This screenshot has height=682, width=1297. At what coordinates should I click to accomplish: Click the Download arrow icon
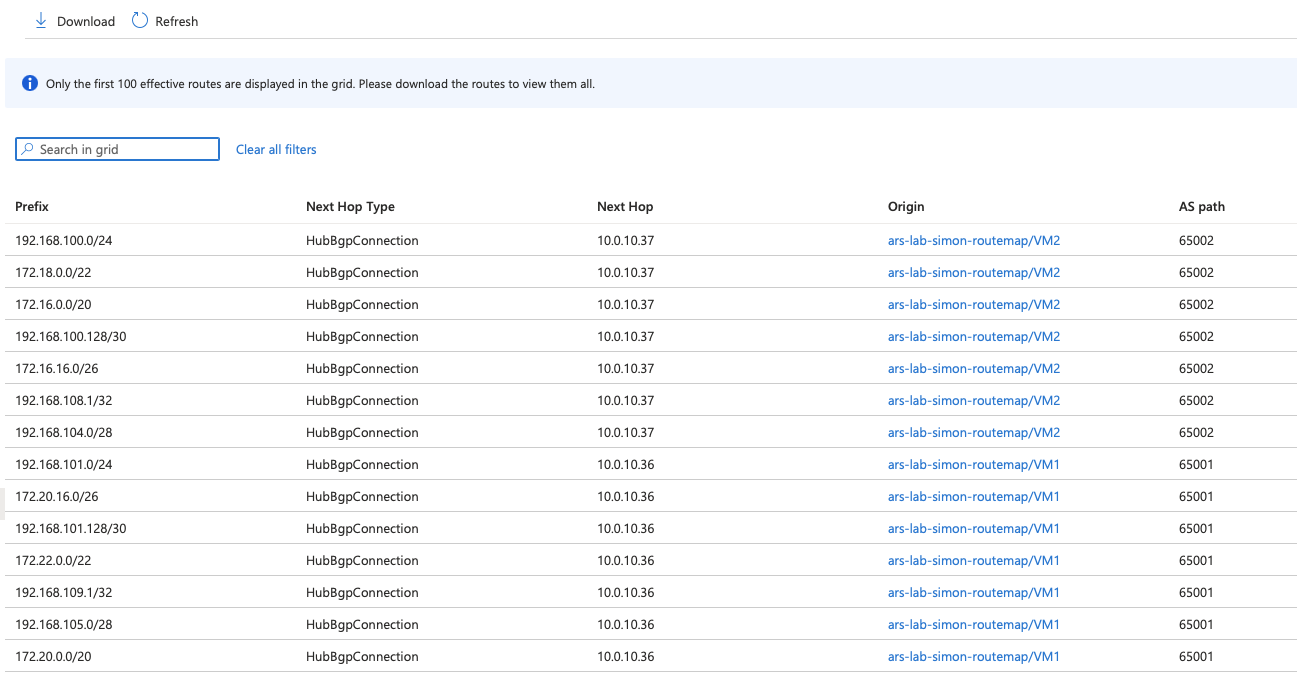[41, 21]
